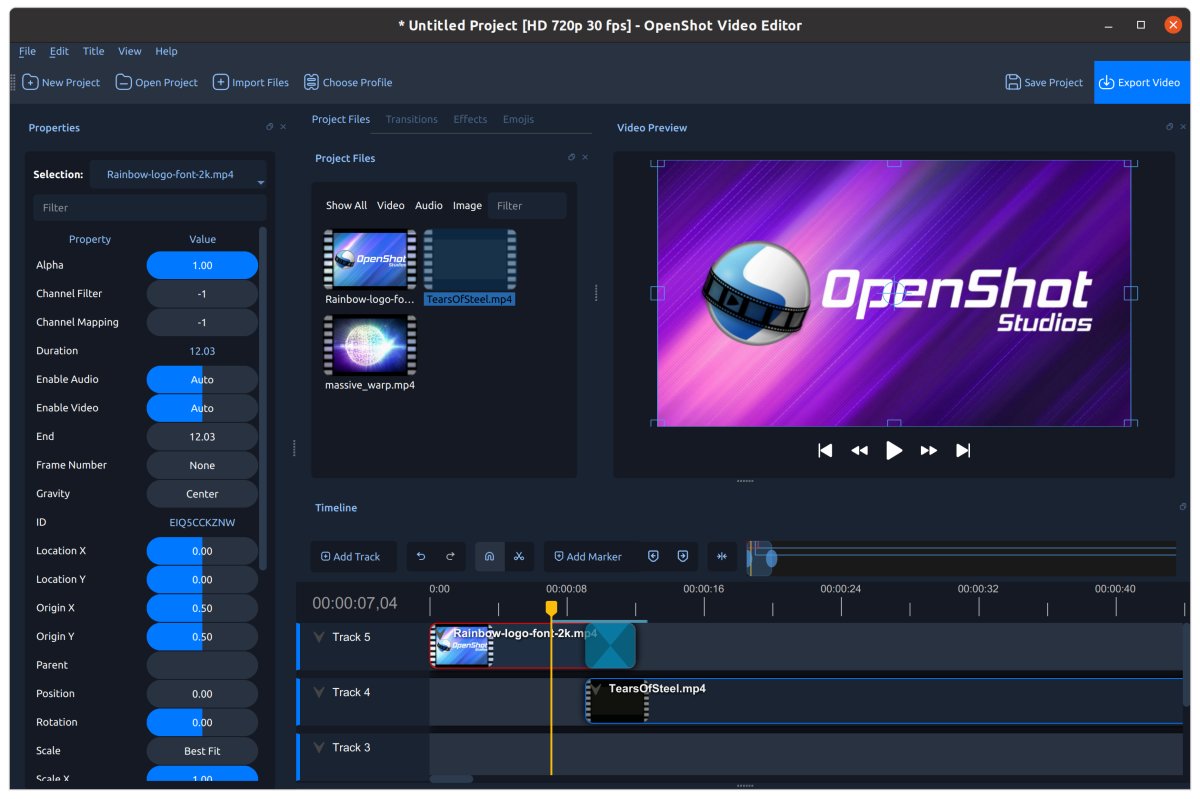Center the timeline on the playhead
This screenshot has height=799, width=1200.
pos(721,556)
